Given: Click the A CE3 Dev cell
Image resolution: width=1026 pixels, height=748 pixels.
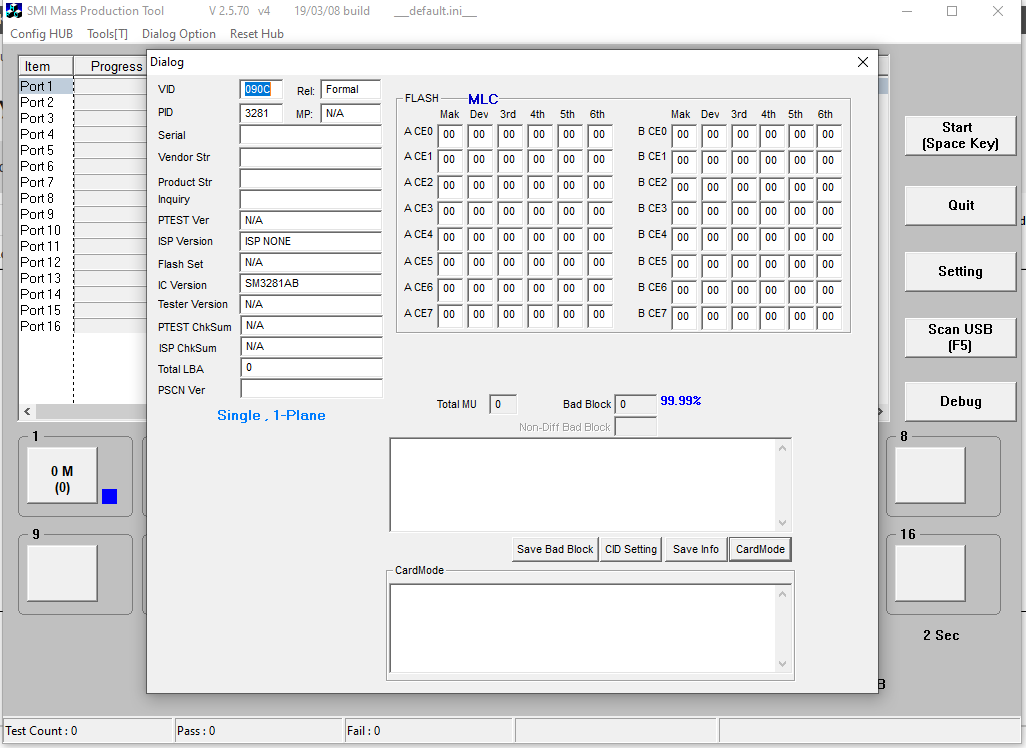Looking at the screenshot, I should tap(480, 212).
